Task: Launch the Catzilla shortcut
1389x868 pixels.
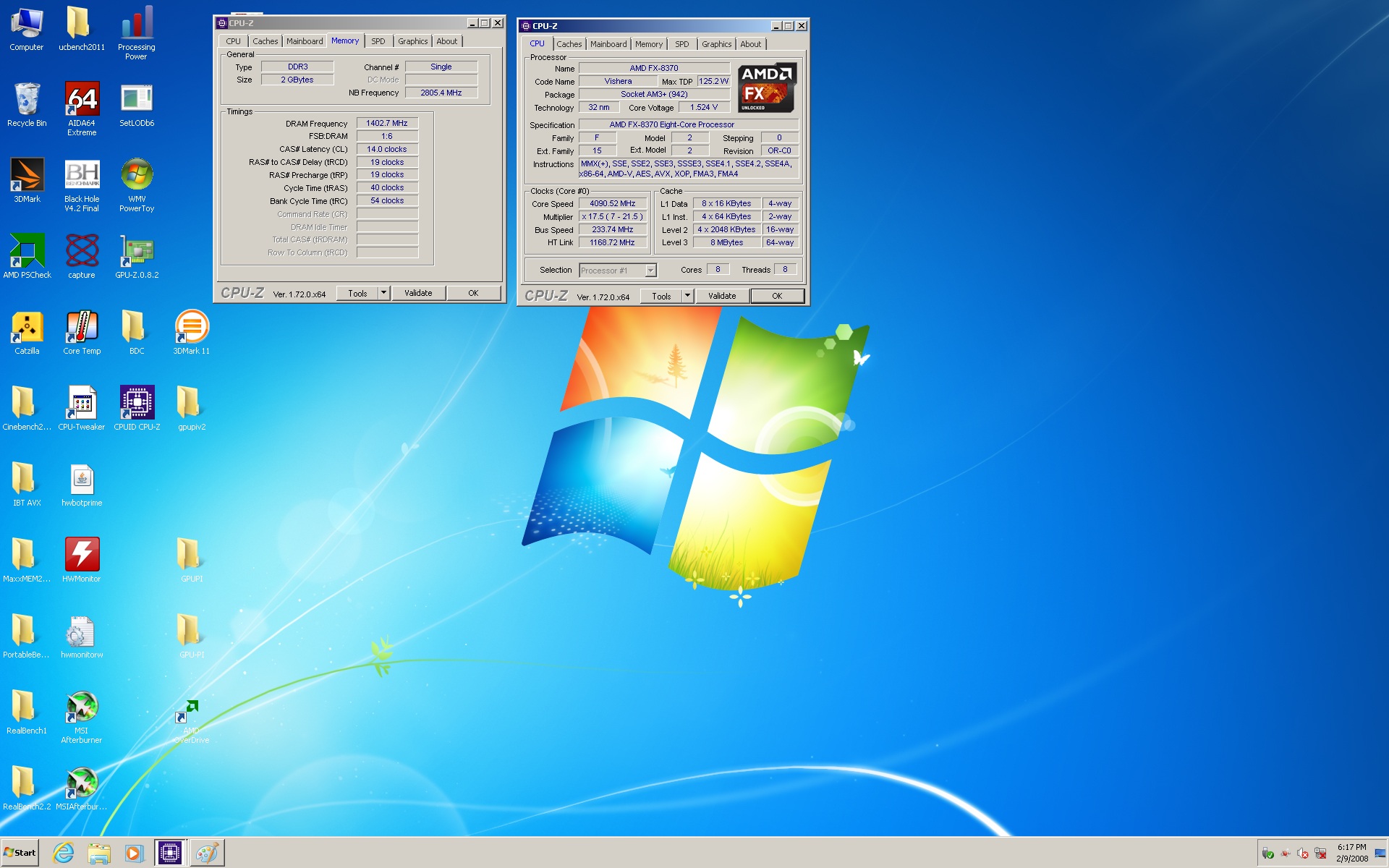Action: click(27, 333)
